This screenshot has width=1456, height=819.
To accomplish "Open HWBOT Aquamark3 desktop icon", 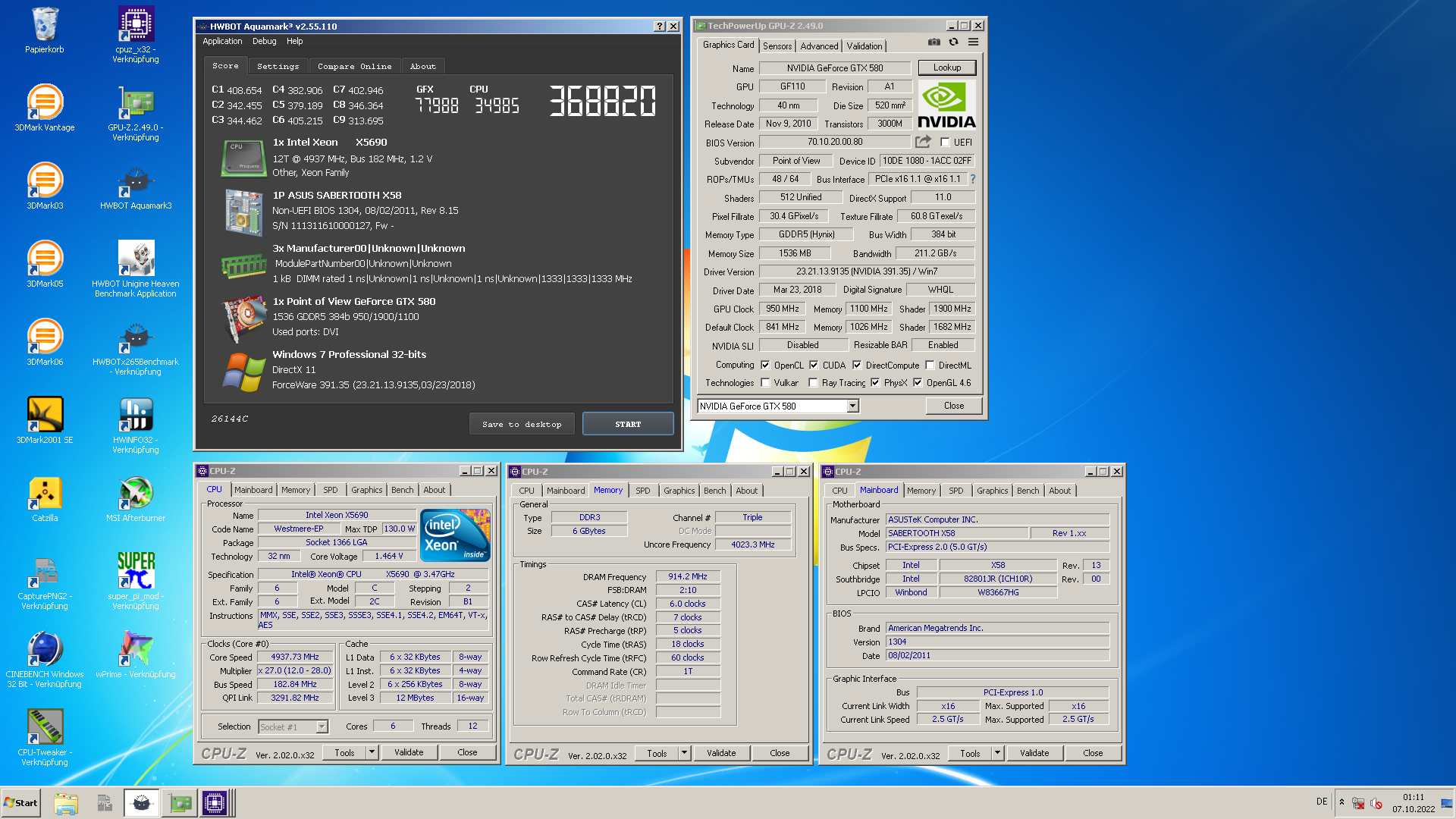I will point(136,187).
